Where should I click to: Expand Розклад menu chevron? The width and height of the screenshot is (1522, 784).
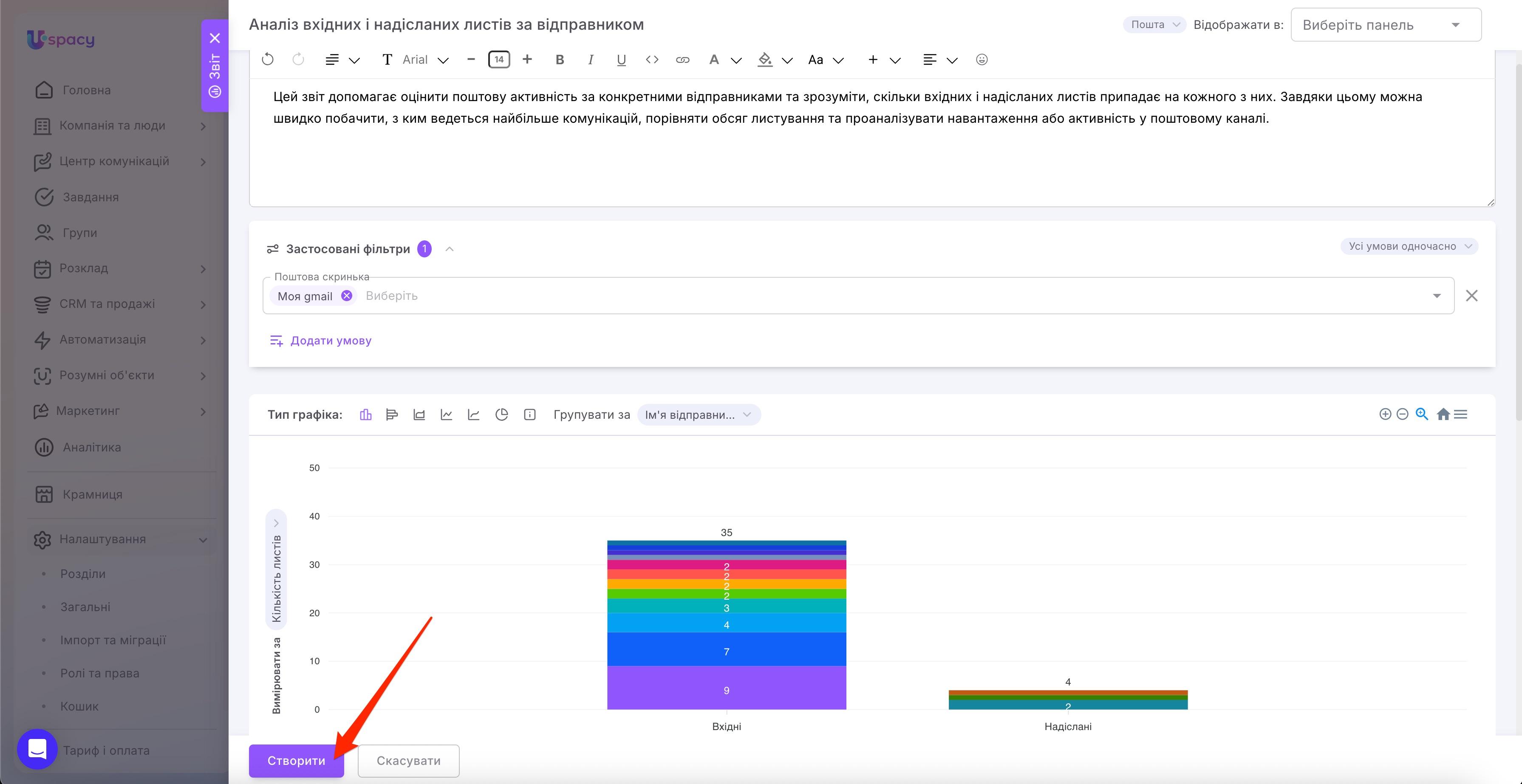203,268
